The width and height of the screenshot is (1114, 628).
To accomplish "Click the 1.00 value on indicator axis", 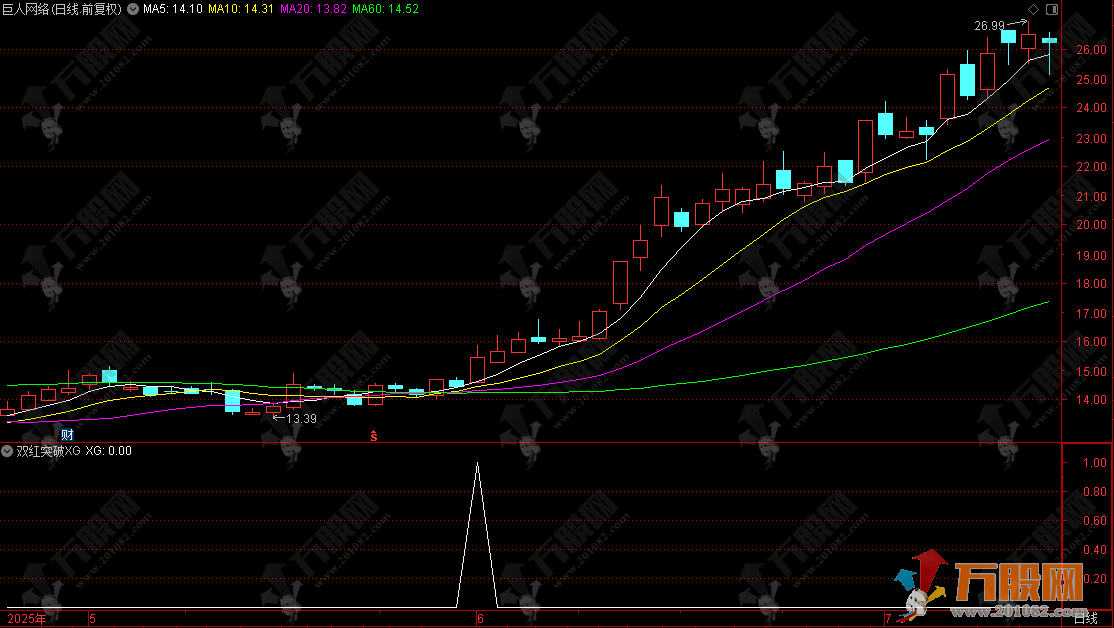I will point(1095,462).
